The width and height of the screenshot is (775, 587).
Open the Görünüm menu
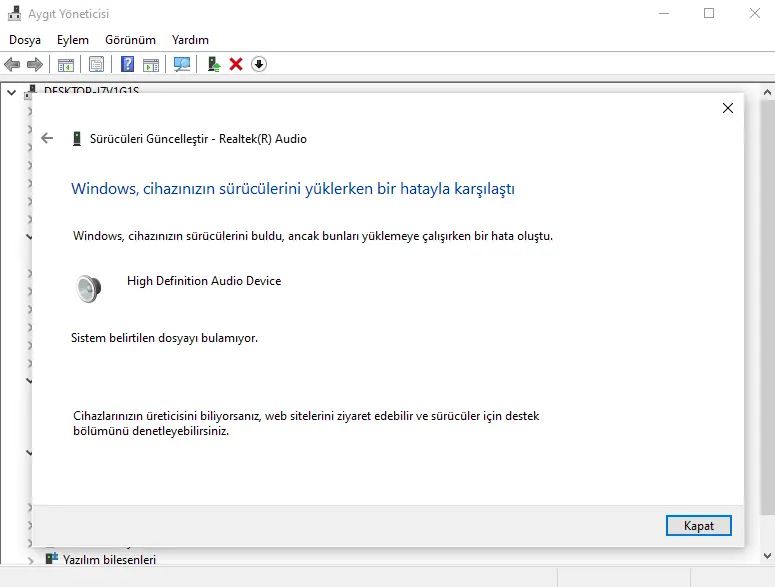pos(130,40)
